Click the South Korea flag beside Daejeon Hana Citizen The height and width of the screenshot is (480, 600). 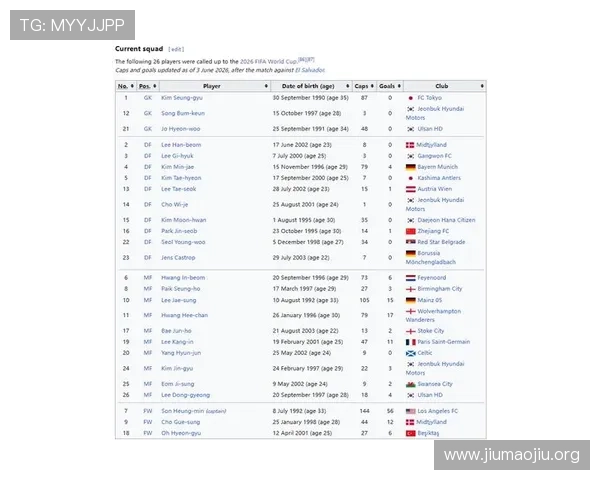411,220
